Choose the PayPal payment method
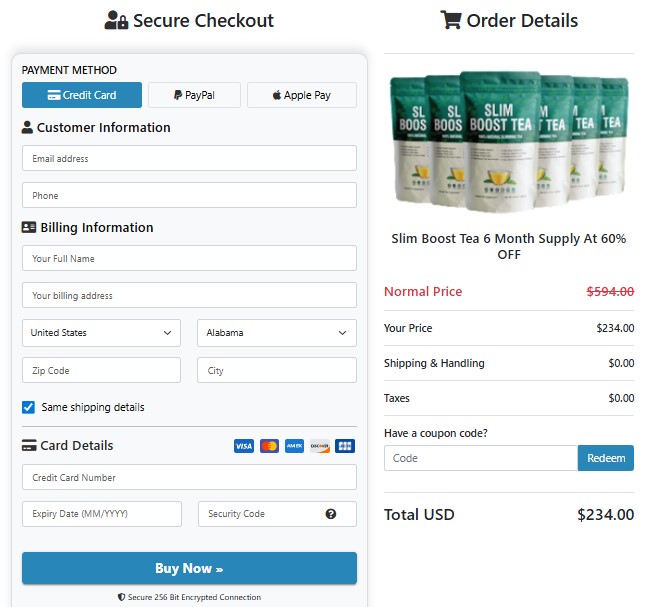This screenshot has height=607, width=654. click(194, 95)
